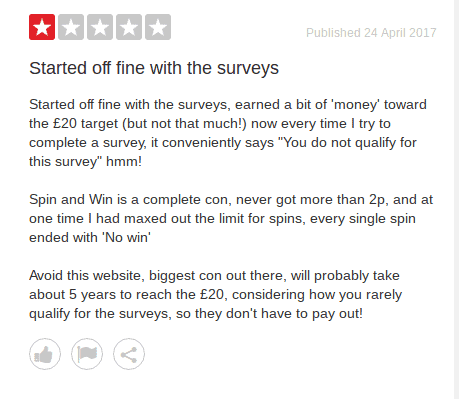This screenshot has height=399, width=459.
Task: Click the paragraph starting 'Avoid this website'
Action: point(216,295)
